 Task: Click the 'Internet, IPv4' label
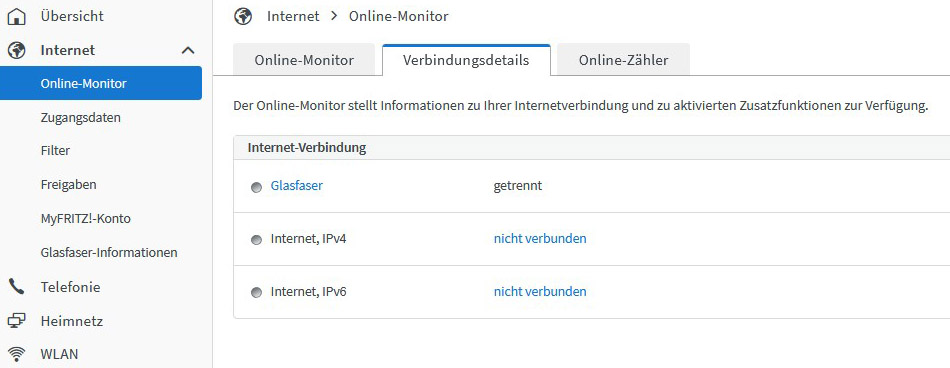click(x=308, y=239)
